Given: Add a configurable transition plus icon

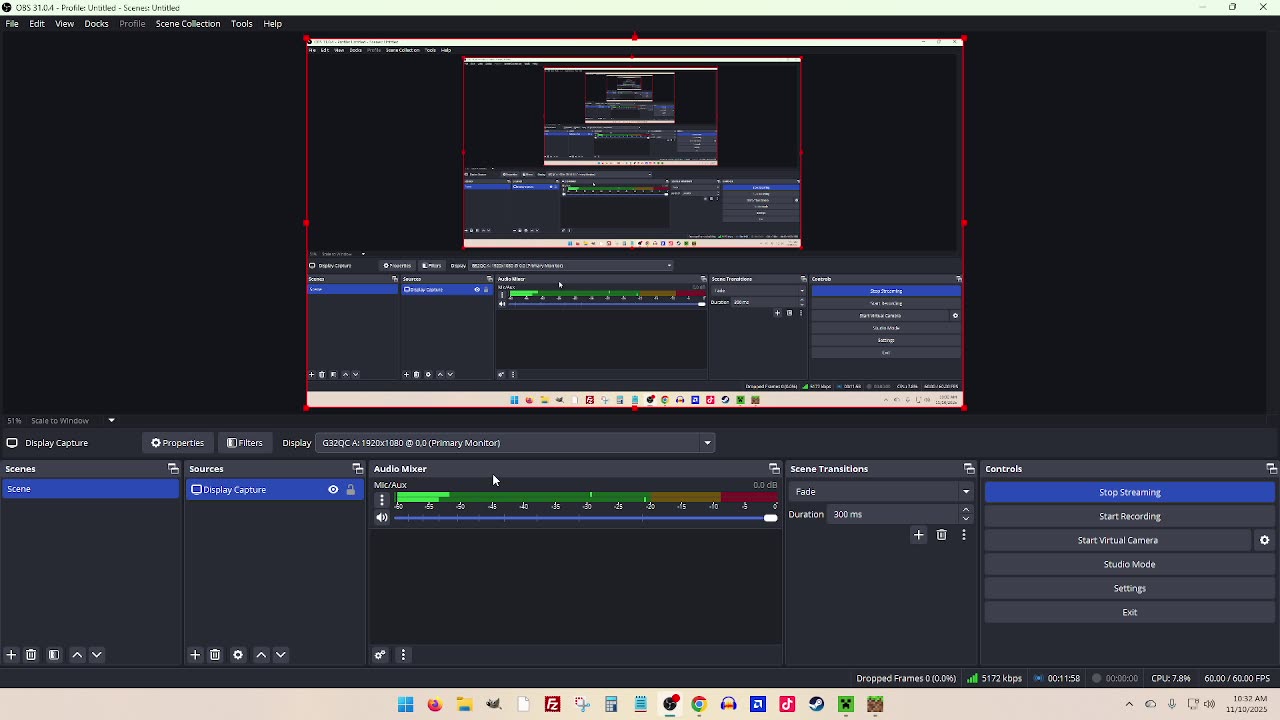Looking at the screenshot, I should click(919, 535).
